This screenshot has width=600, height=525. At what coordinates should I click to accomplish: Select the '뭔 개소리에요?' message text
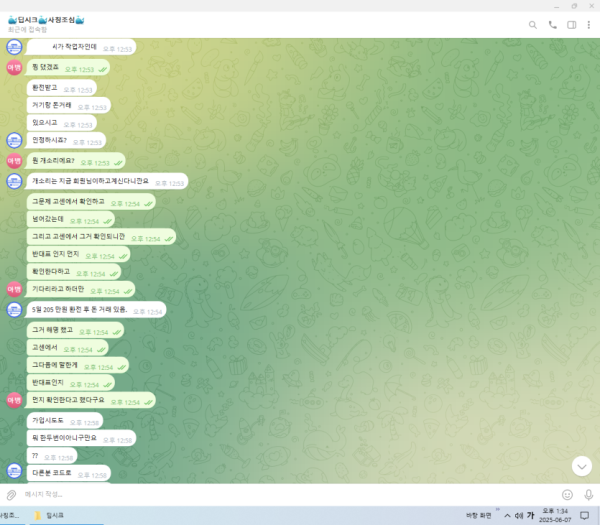click(x=53, y=161)
